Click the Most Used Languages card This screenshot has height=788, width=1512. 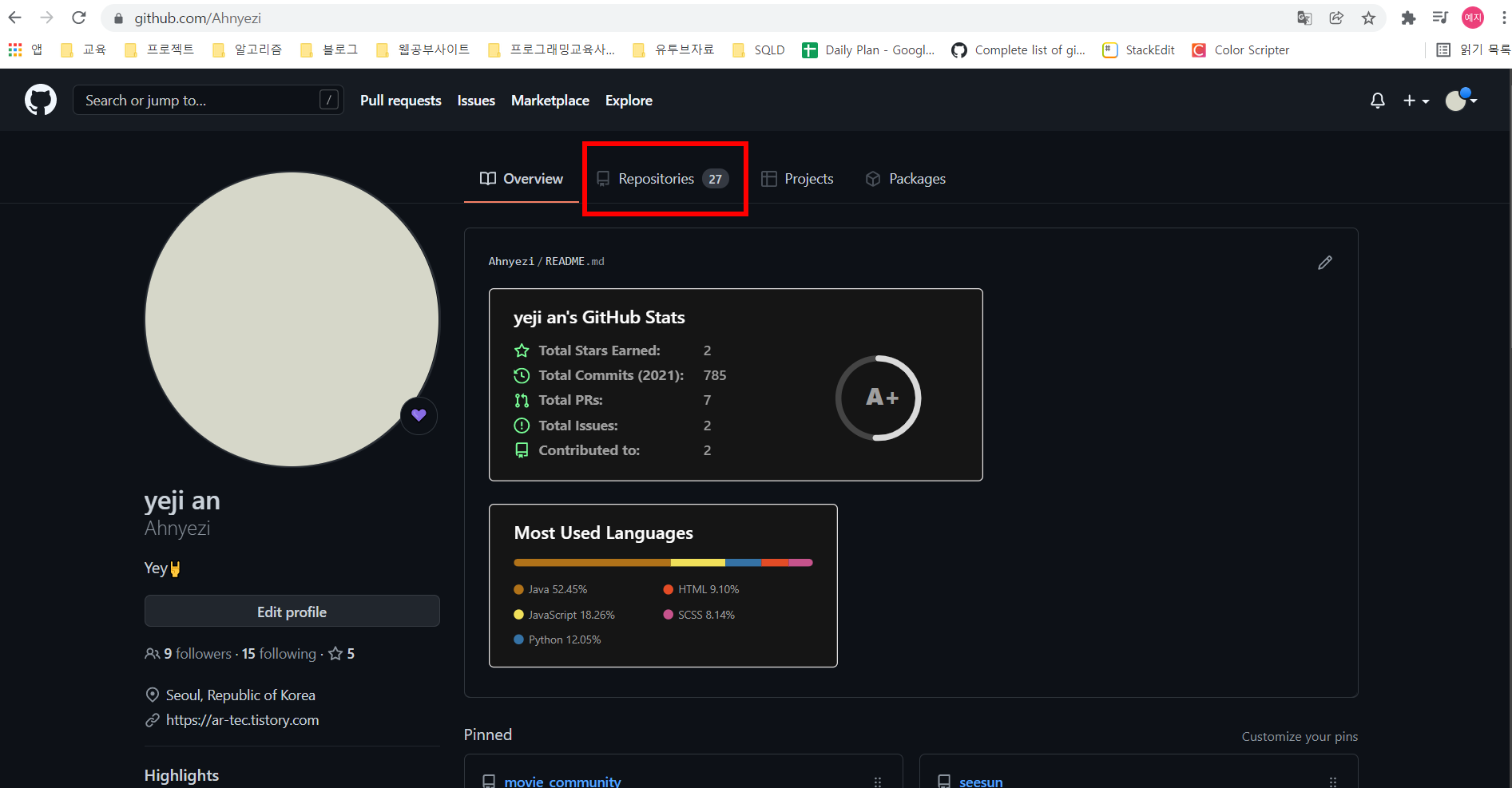coord(663,586)
